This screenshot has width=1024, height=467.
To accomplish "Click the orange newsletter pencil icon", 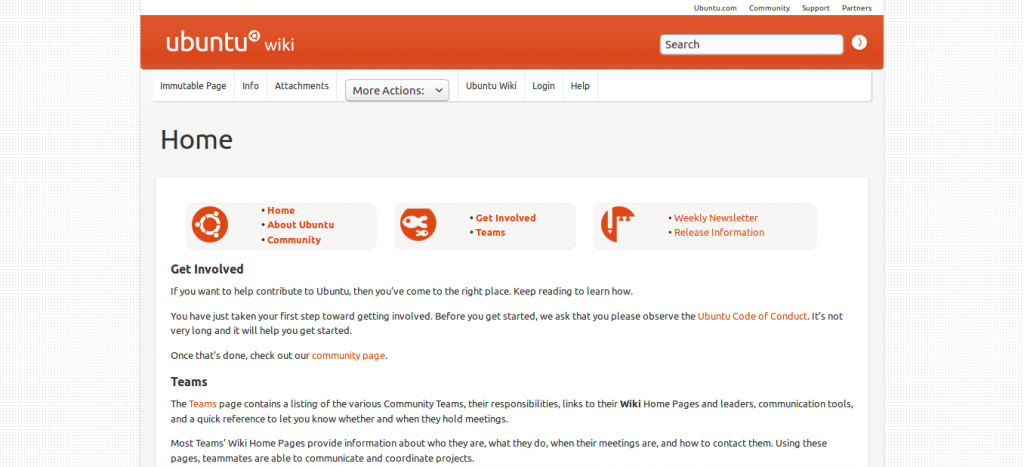I will coord(618,224).
